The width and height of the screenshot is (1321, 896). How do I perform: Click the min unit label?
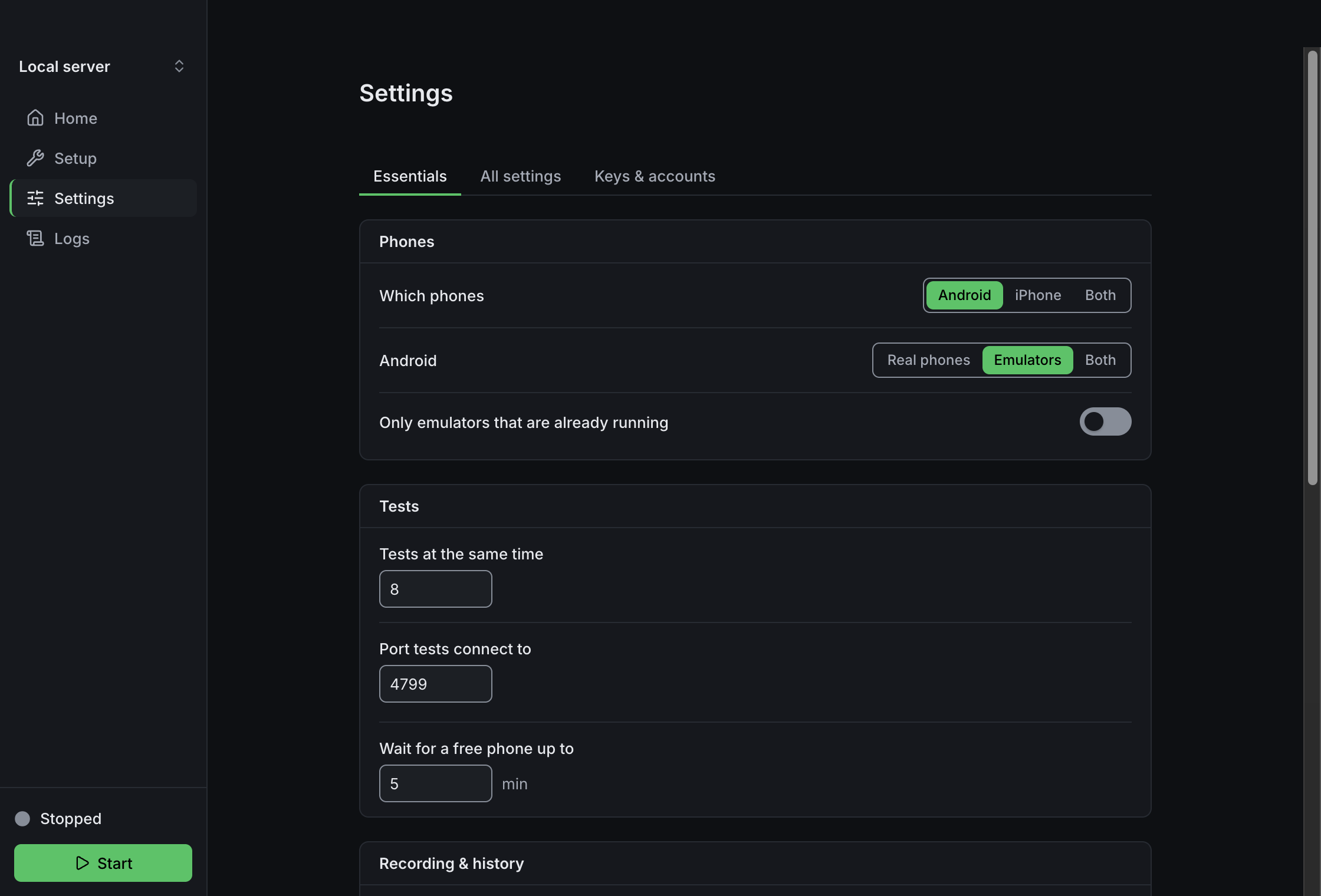pyautogui.click(x=514, y=784)
